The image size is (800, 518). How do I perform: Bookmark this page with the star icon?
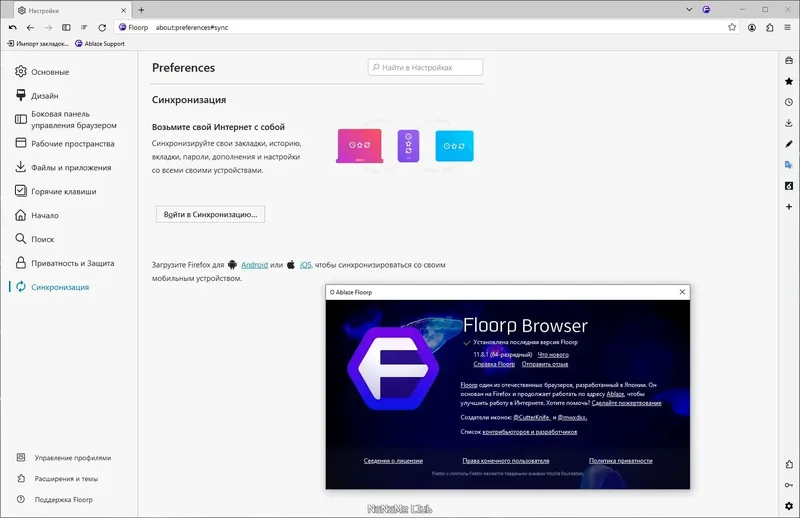(x=732, y=28)
